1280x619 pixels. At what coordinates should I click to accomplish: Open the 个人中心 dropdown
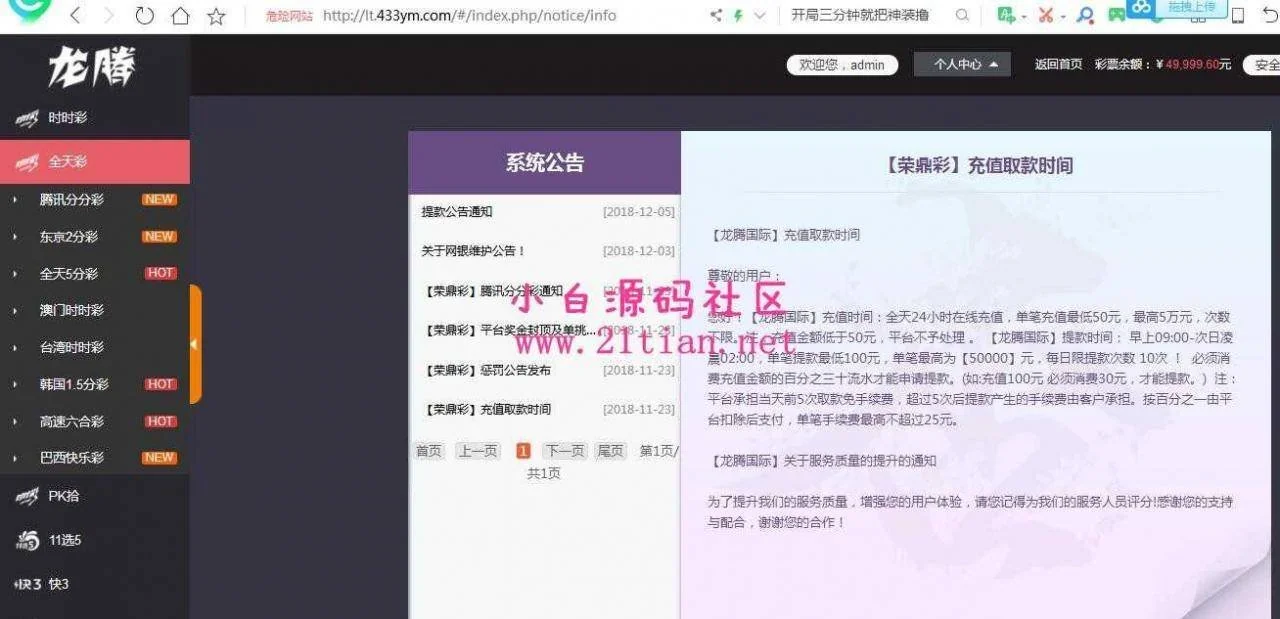[962, 65]
